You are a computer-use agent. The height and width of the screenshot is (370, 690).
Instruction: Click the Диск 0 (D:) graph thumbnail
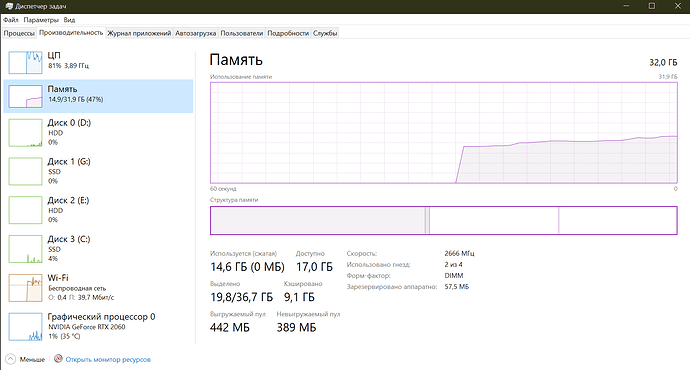tap(26, 132)
